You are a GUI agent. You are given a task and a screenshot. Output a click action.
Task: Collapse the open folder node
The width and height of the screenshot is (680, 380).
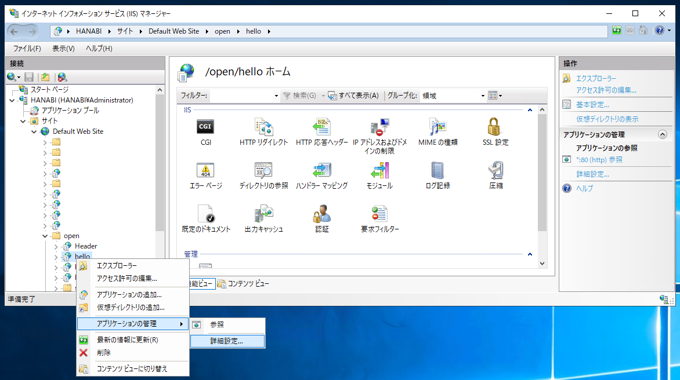45,236
